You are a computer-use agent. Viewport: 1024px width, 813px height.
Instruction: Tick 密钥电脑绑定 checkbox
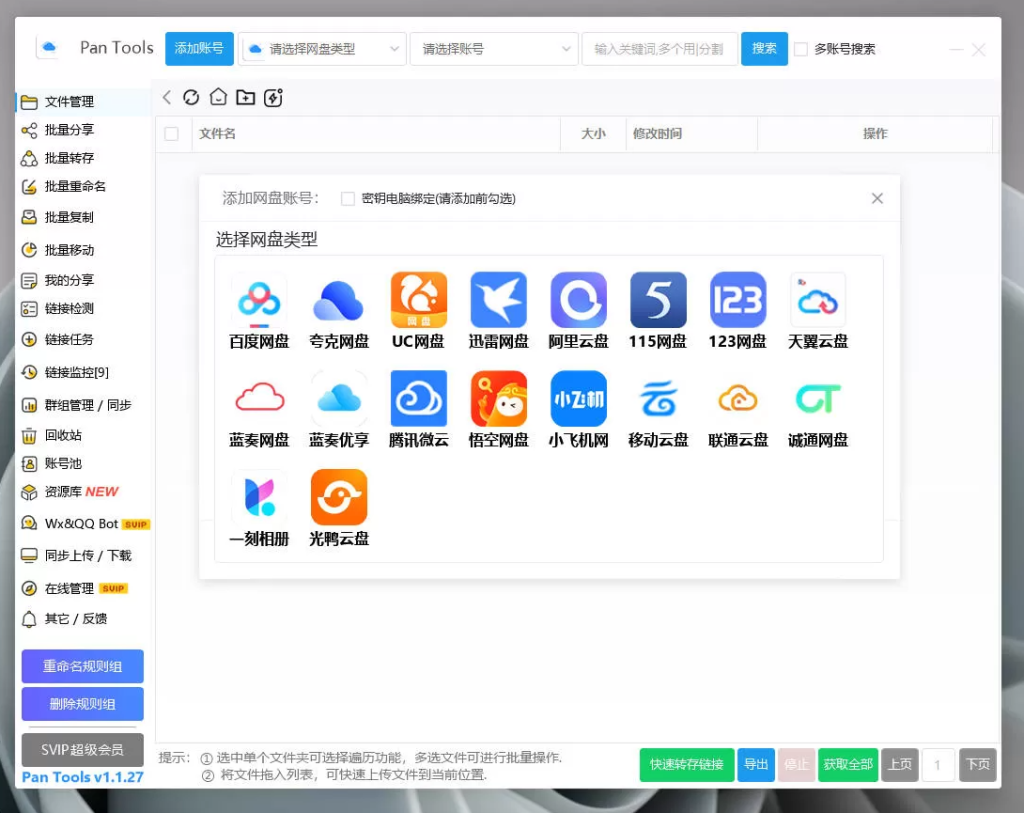pos(348,199)
